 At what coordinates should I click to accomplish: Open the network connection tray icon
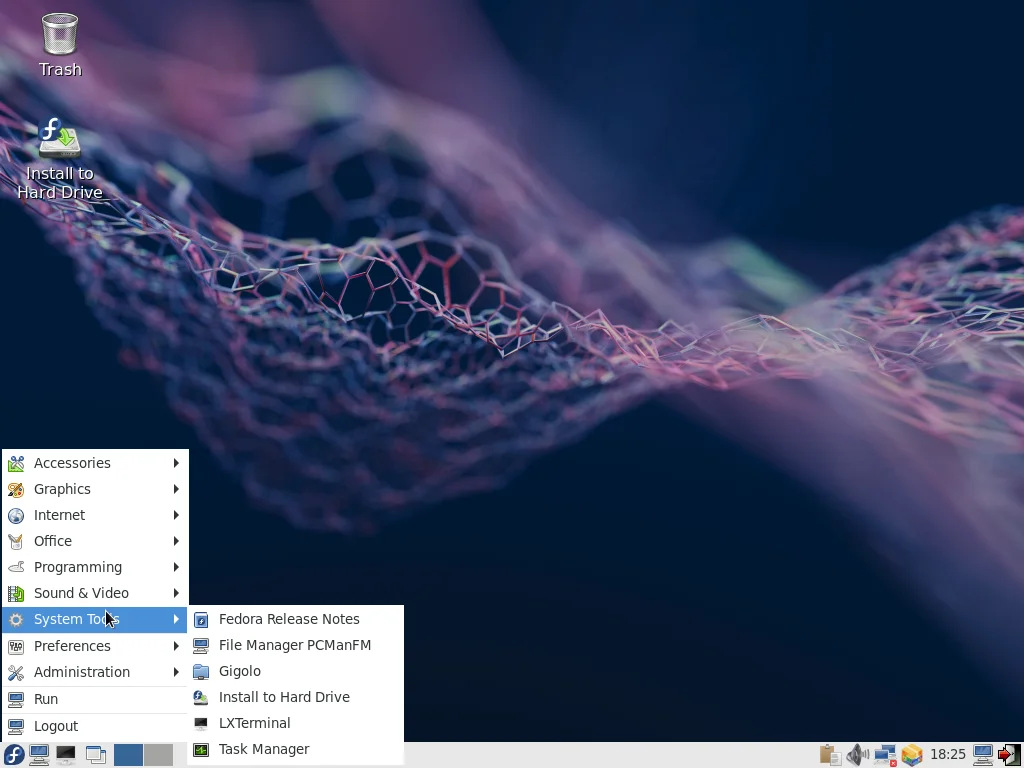[885, 755]
